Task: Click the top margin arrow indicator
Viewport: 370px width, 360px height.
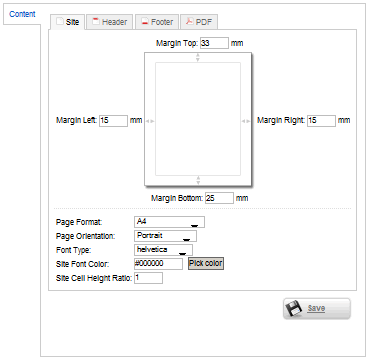Action: pyautogui.click(x=198, y=57)
